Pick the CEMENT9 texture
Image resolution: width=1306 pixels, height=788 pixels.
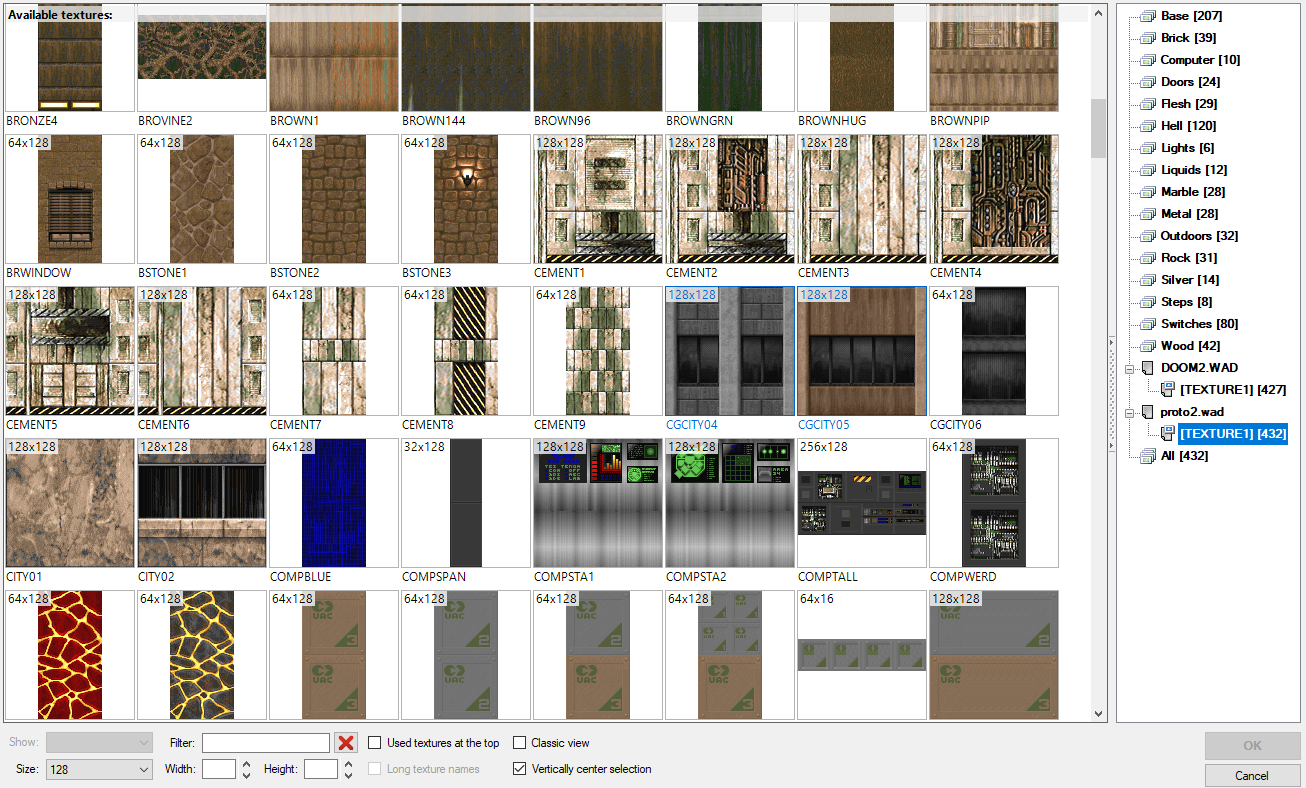coord(597,351)
